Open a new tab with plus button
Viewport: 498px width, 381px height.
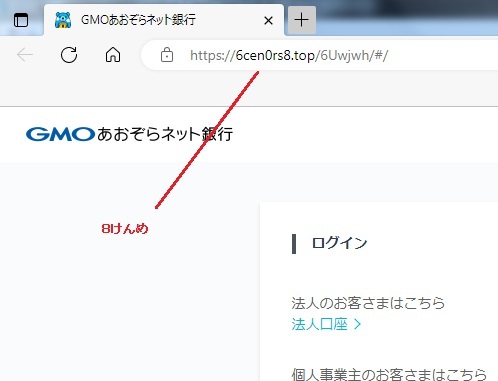pos(302,20)
